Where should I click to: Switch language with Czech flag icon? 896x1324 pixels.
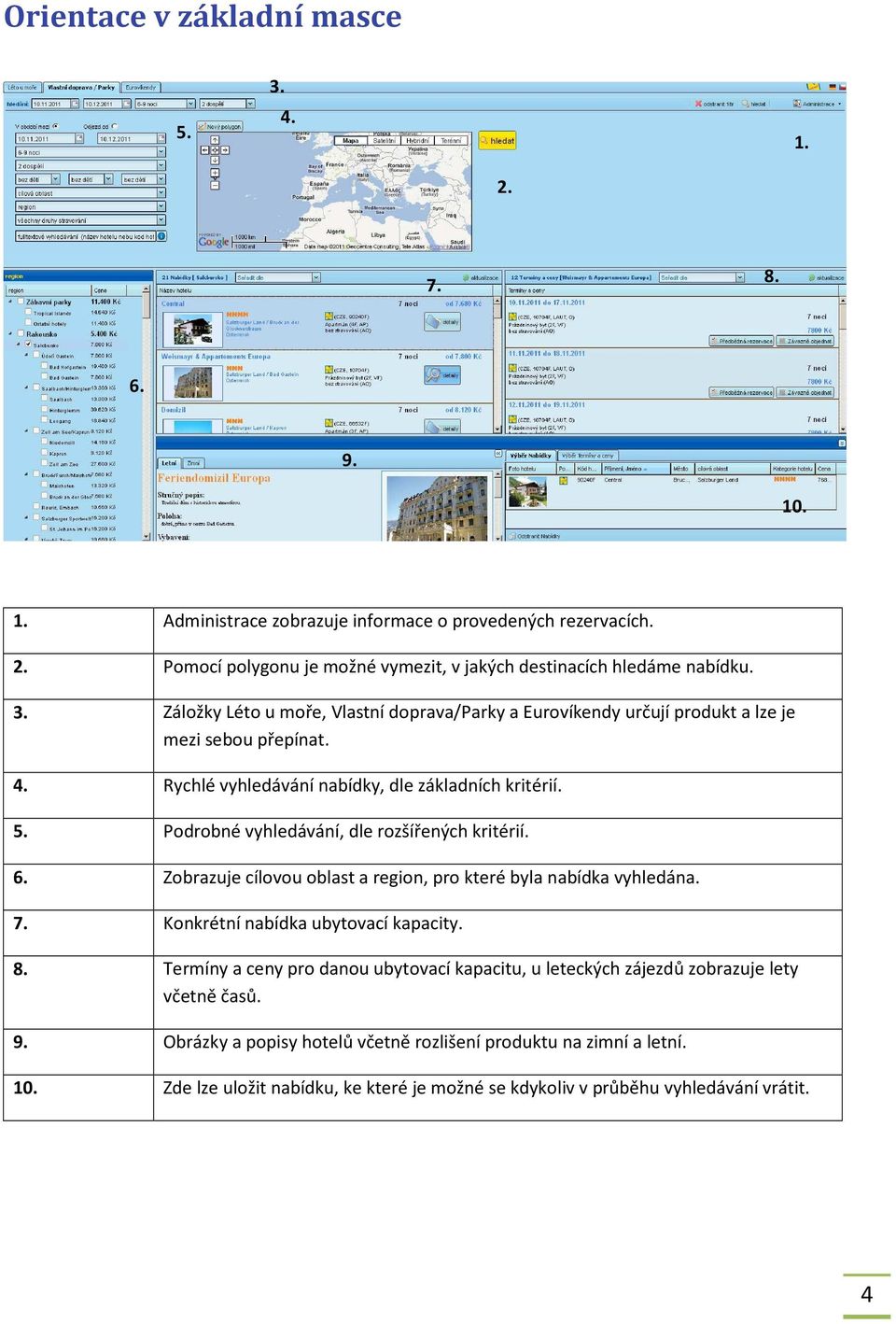[843, 87]
